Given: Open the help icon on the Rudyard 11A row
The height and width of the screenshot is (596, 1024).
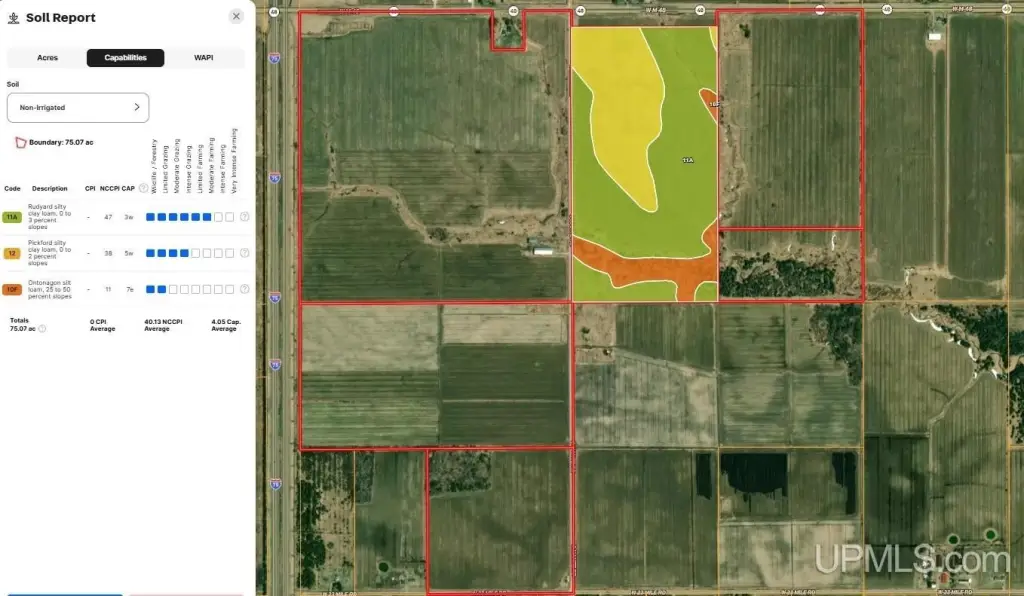Looking at the screenshot, I should [x=244, y=217].
